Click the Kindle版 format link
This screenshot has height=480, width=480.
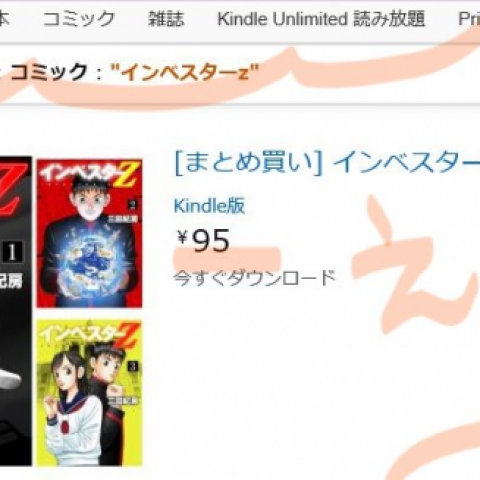[x=209, y=205]
